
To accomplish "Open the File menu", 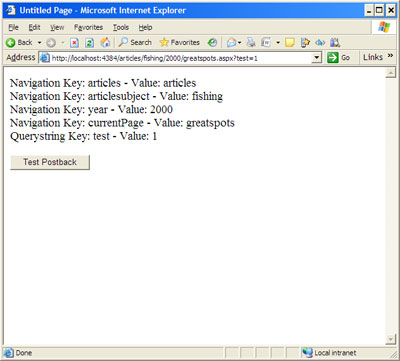I will coord(13,27).
